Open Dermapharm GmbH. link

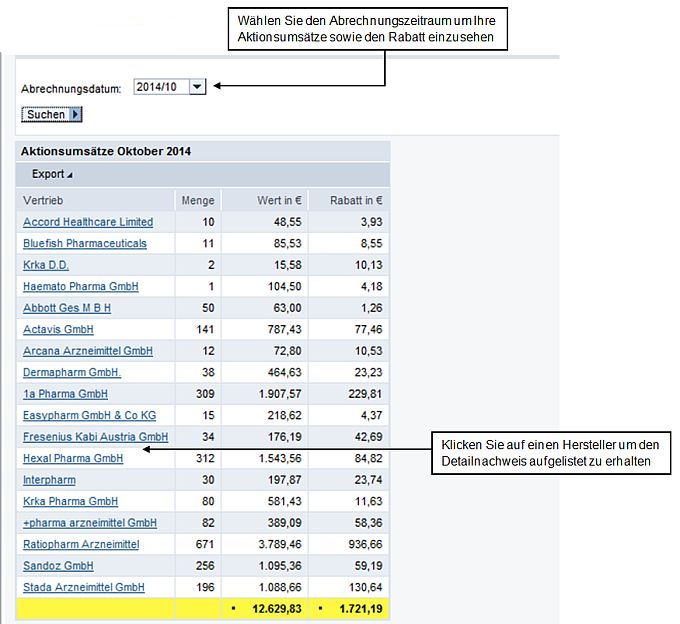pos(72,372)
